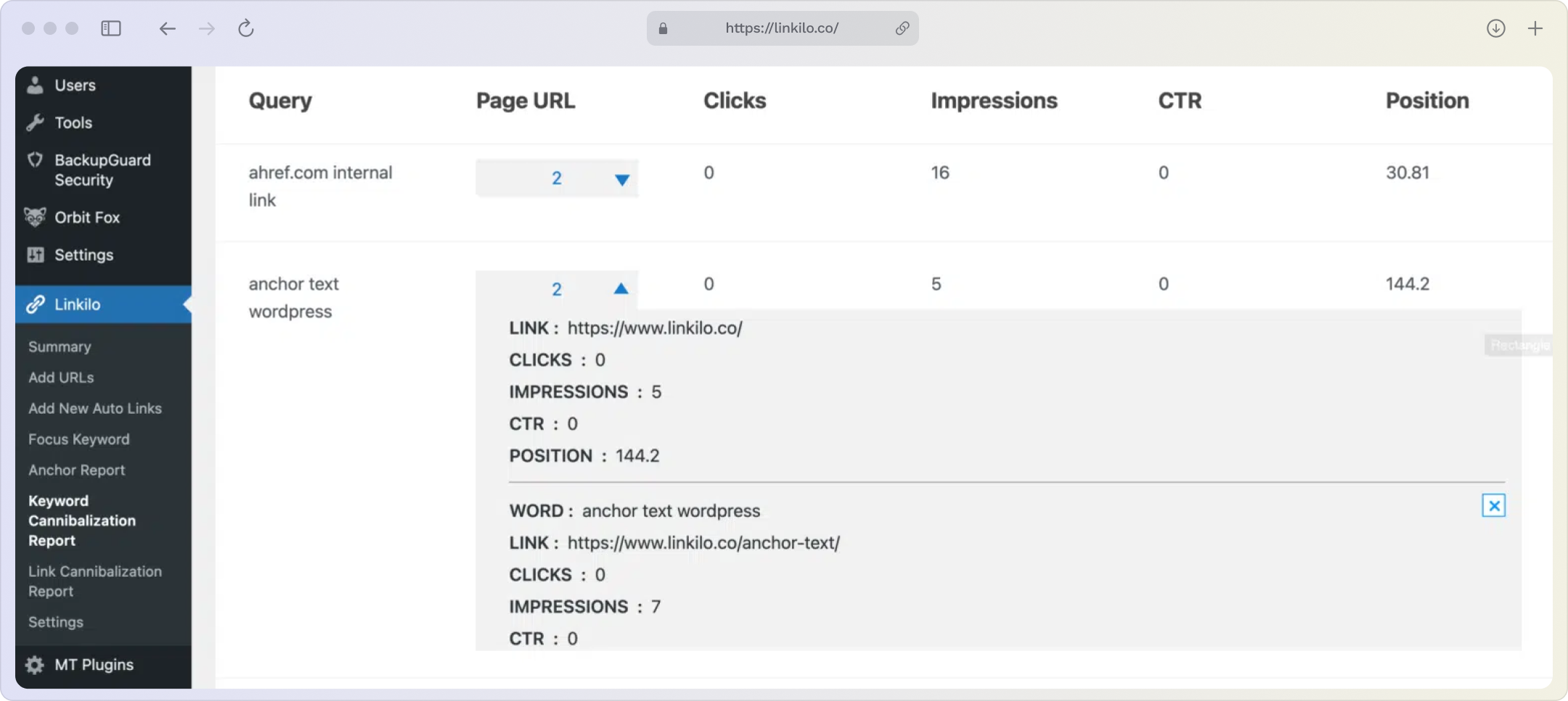1568x701 pixels.
Task: Toggle the browser sidebar panel
Action: pyautogui.click(x=111, y=28)
